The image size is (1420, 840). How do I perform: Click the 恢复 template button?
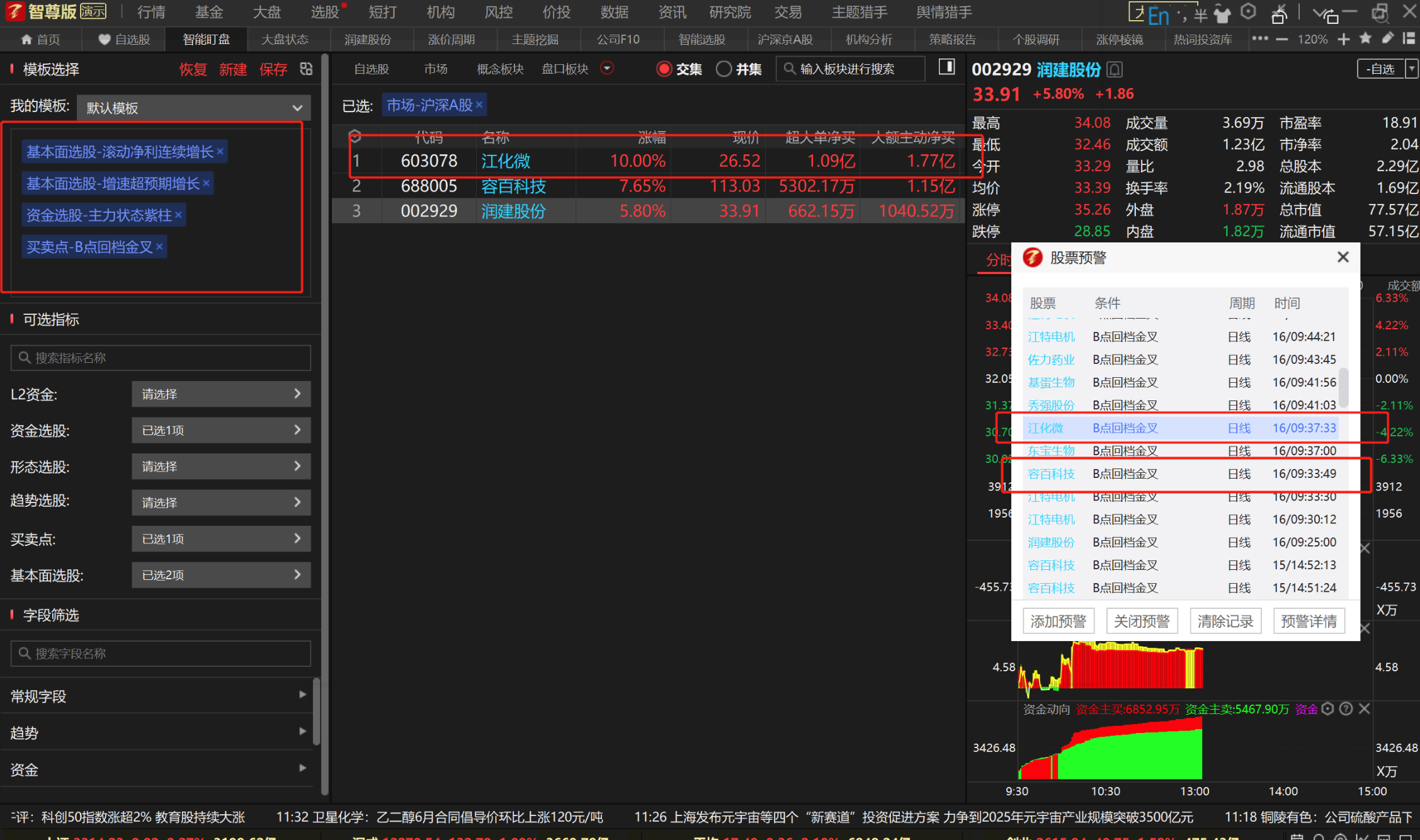(x=193, y=69)
